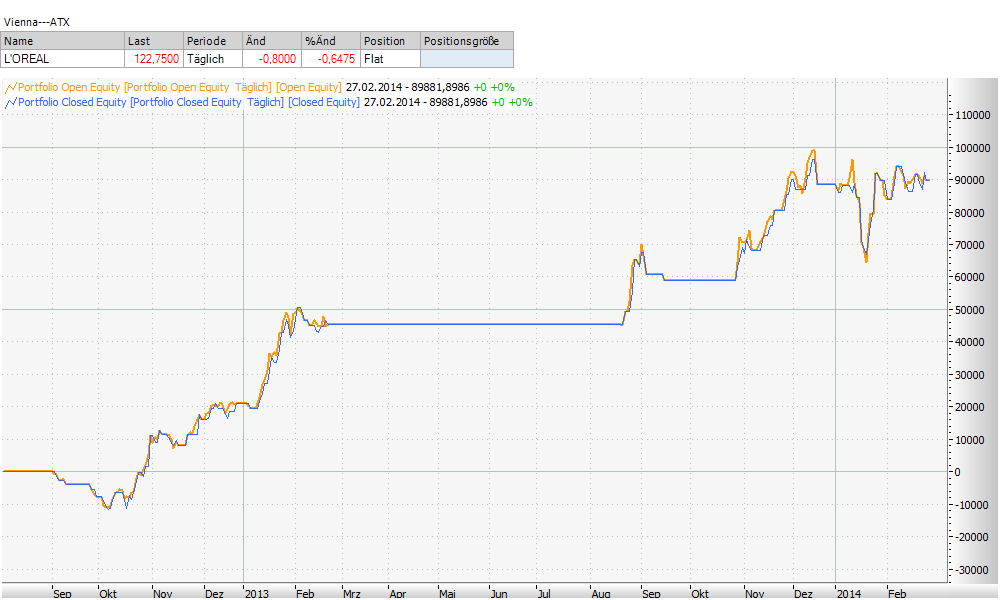
Task: Click the Vienna---ATX title
Action: (36, 22)
